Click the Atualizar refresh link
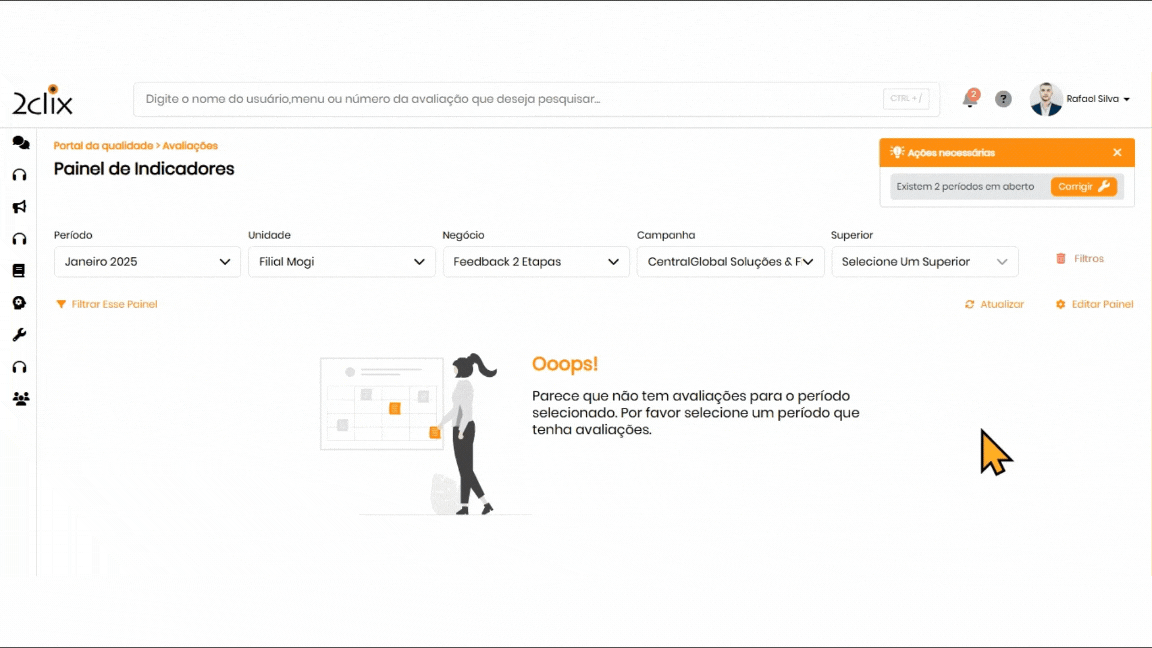Screen dimensions: 1152x648 pos(994,304)
